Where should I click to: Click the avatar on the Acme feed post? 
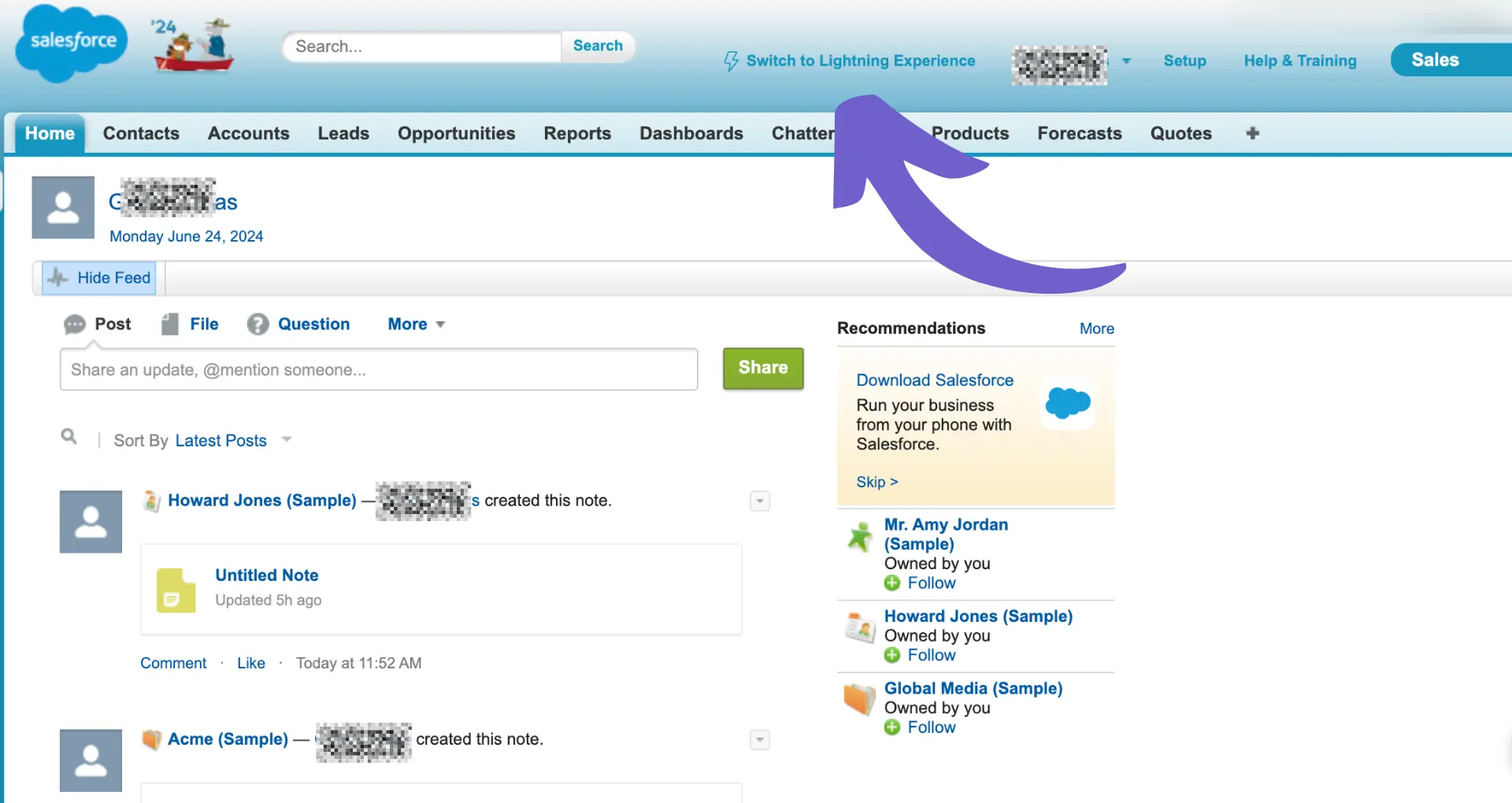[x=91, y=760]
